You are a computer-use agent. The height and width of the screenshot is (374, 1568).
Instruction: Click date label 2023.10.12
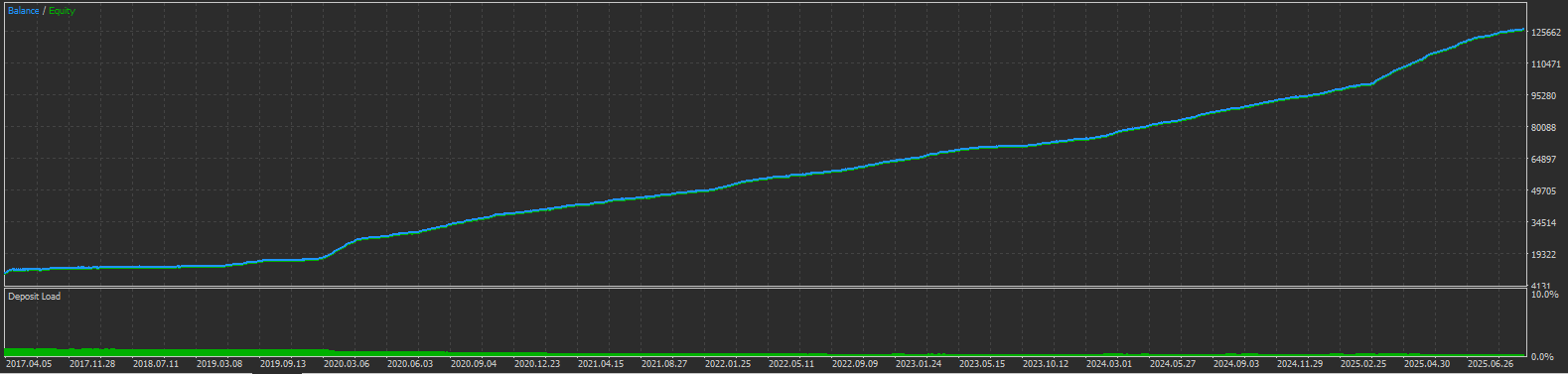[1046, 364]
